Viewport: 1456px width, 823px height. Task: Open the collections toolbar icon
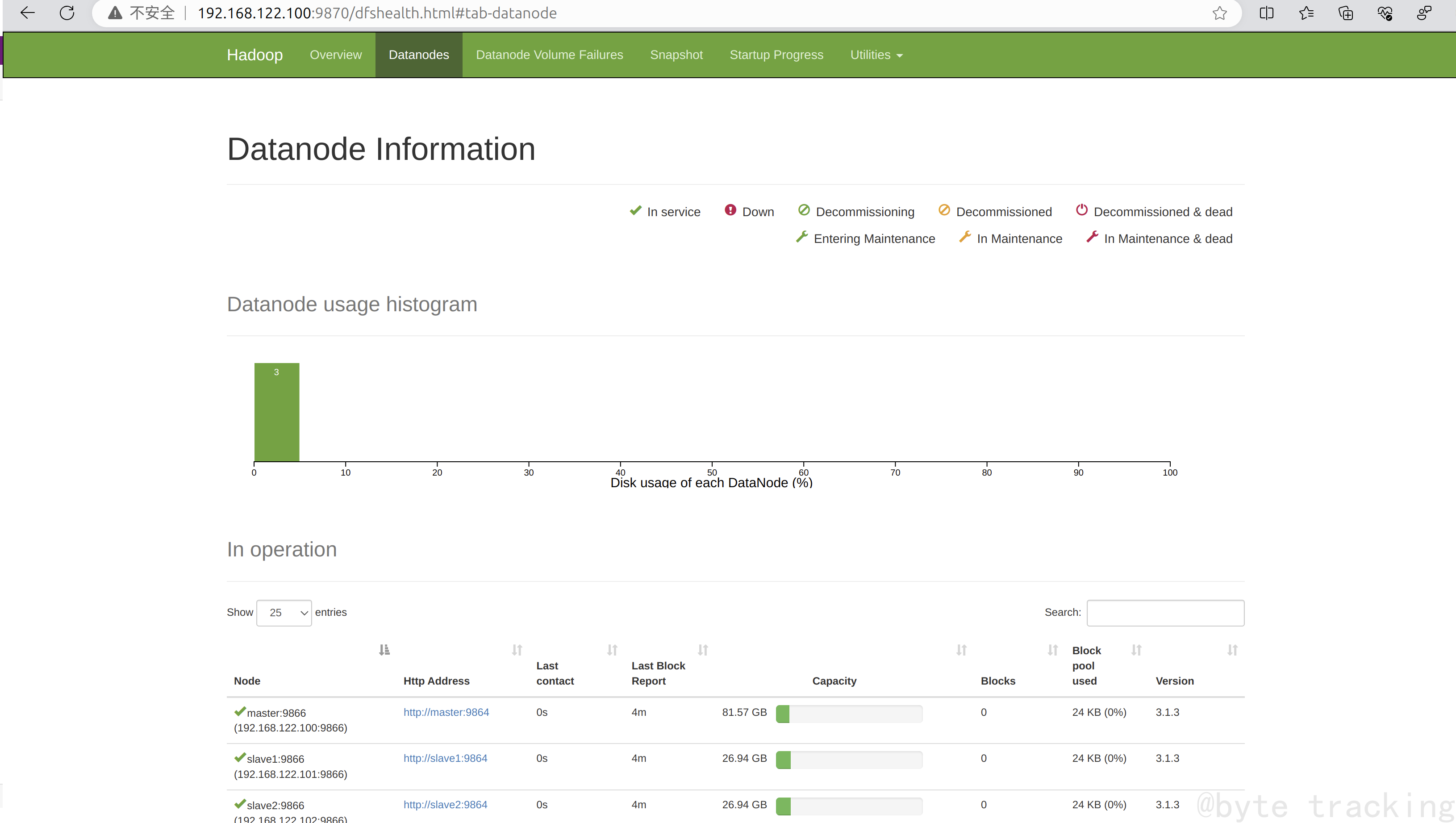click(x=1346, y=13)
